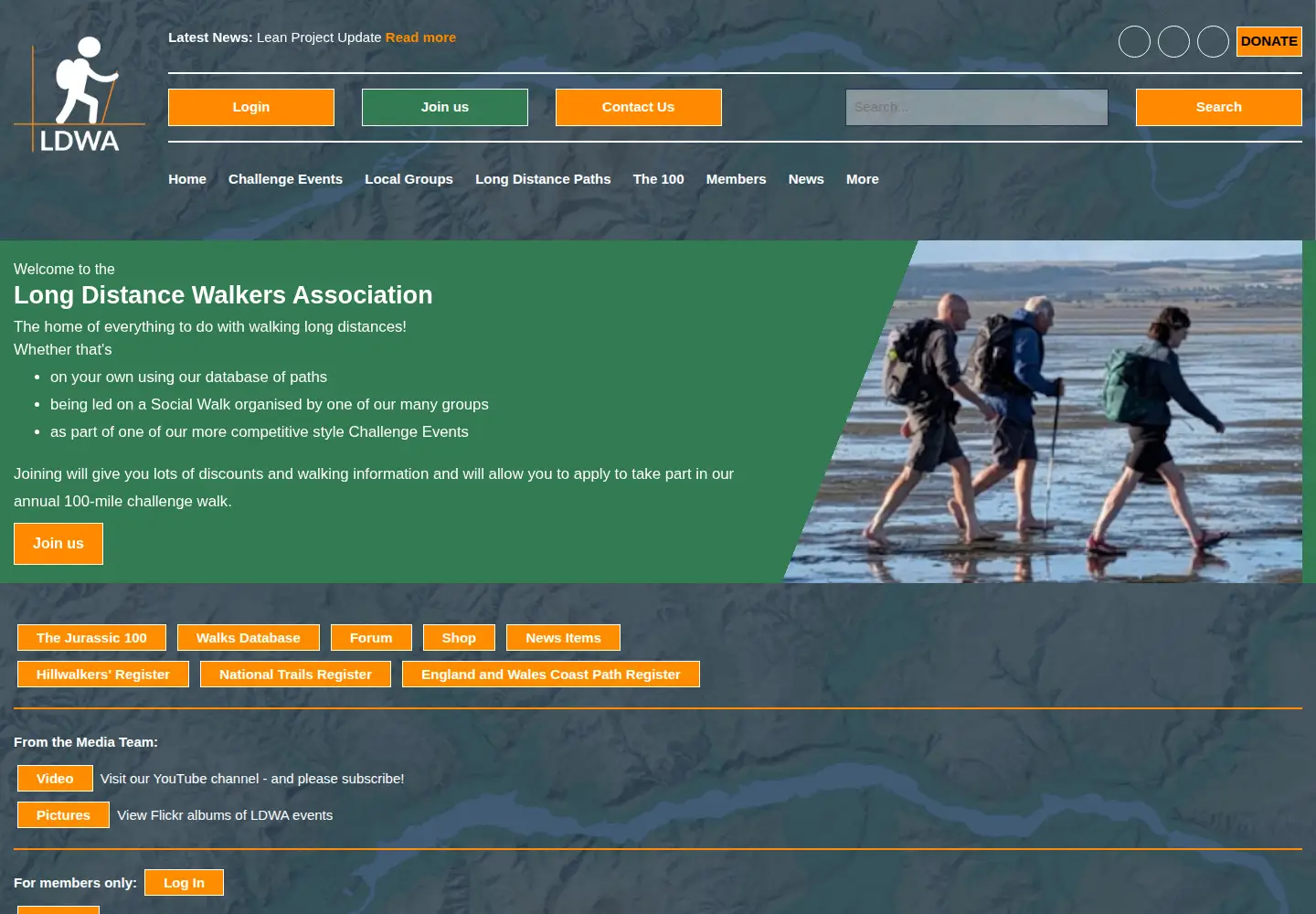Open The Jurassic 100 button
Screen dimensions: 1316x914
click(91, 638)
